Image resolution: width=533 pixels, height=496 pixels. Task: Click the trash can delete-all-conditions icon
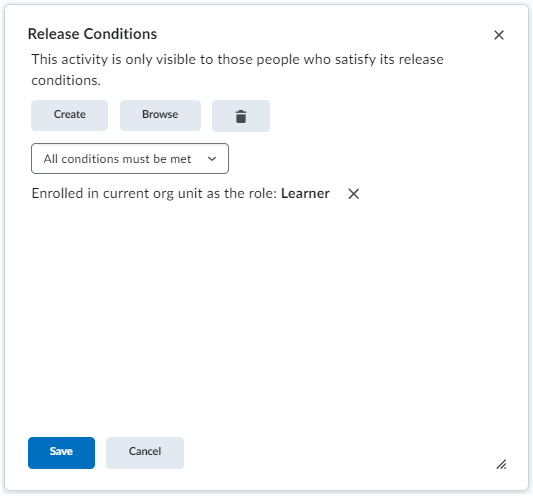point(241,116)
